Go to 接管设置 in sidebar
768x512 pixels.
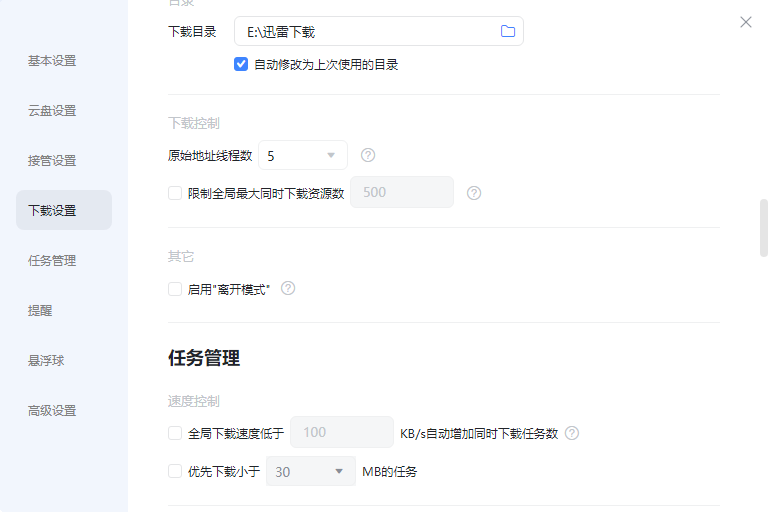[x=52, y=161]
